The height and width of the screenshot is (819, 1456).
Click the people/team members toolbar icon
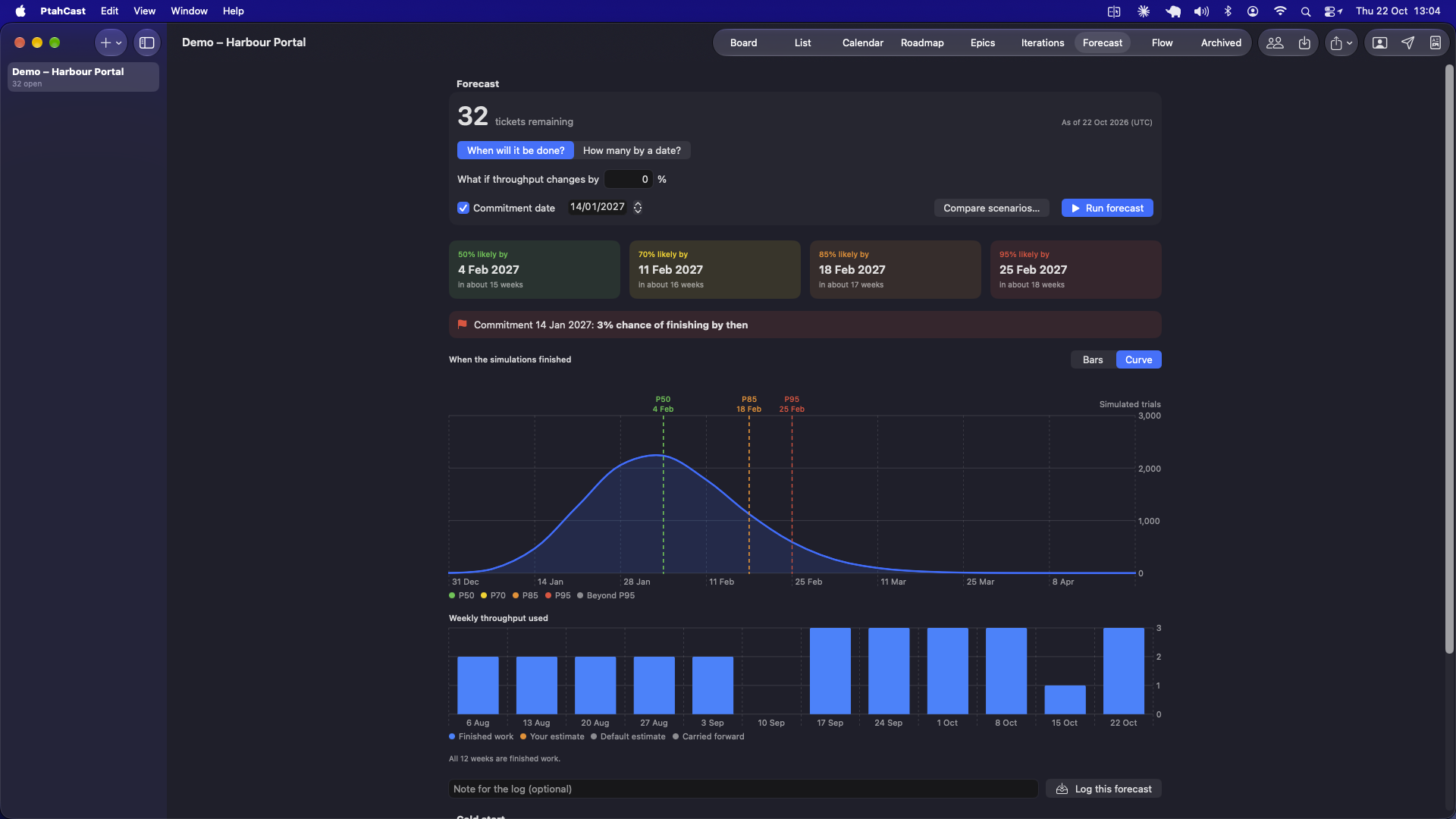[1275, 43]
